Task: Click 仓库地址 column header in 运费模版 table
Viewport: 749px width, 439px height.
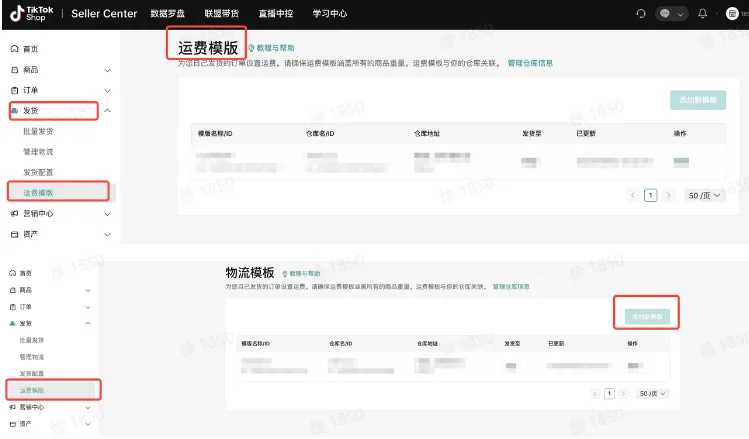Action: [x=427, y=134]
